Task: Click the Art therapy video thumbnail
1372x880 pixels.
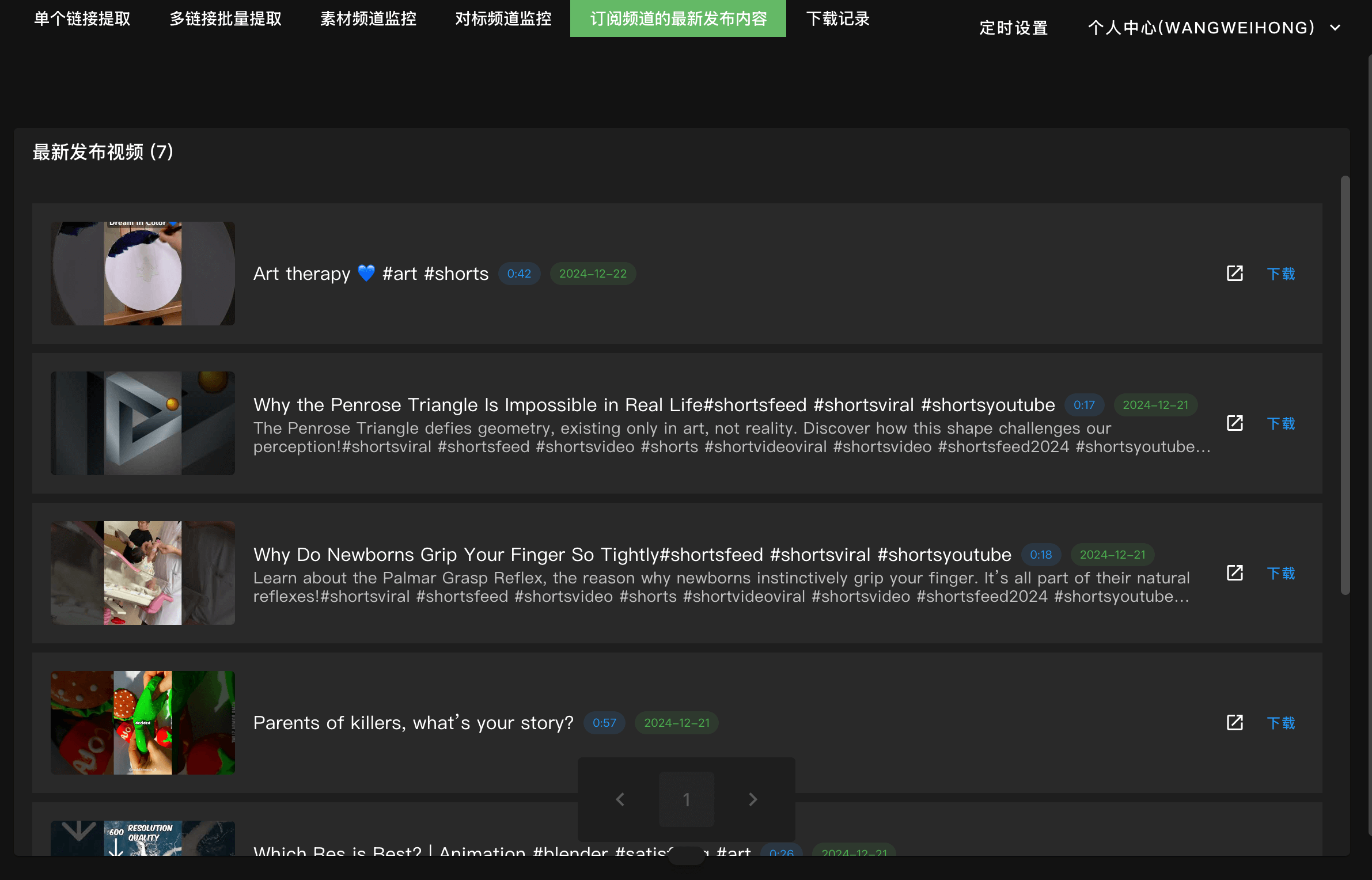Action: pos(142,274)
